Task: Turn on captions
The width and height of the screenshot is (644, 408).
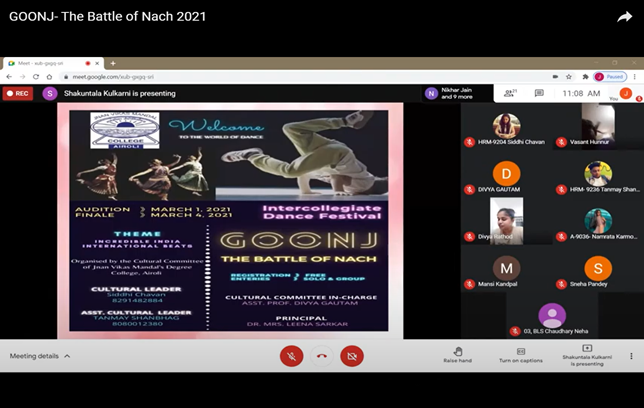Action: coord(521,355)
